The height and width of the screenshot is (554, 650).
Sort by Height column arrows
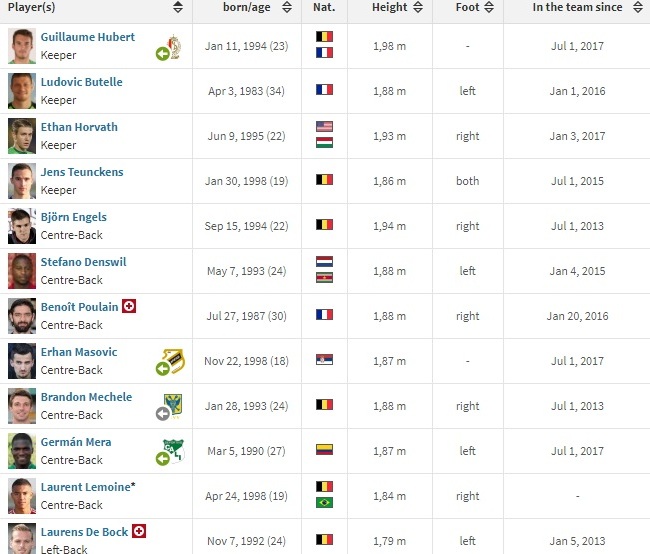[x=417, y=8]
